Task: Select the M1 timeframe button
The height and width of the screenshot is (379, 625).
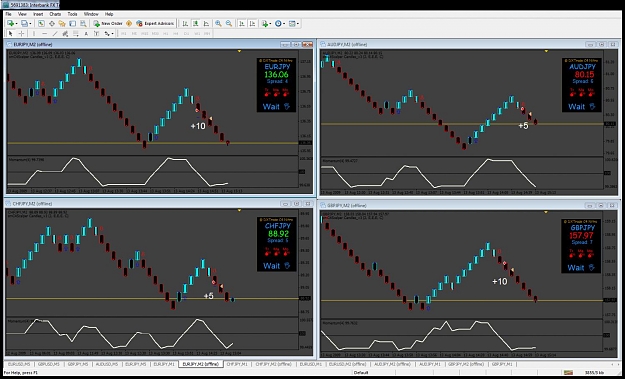Action: coord(124,34)
